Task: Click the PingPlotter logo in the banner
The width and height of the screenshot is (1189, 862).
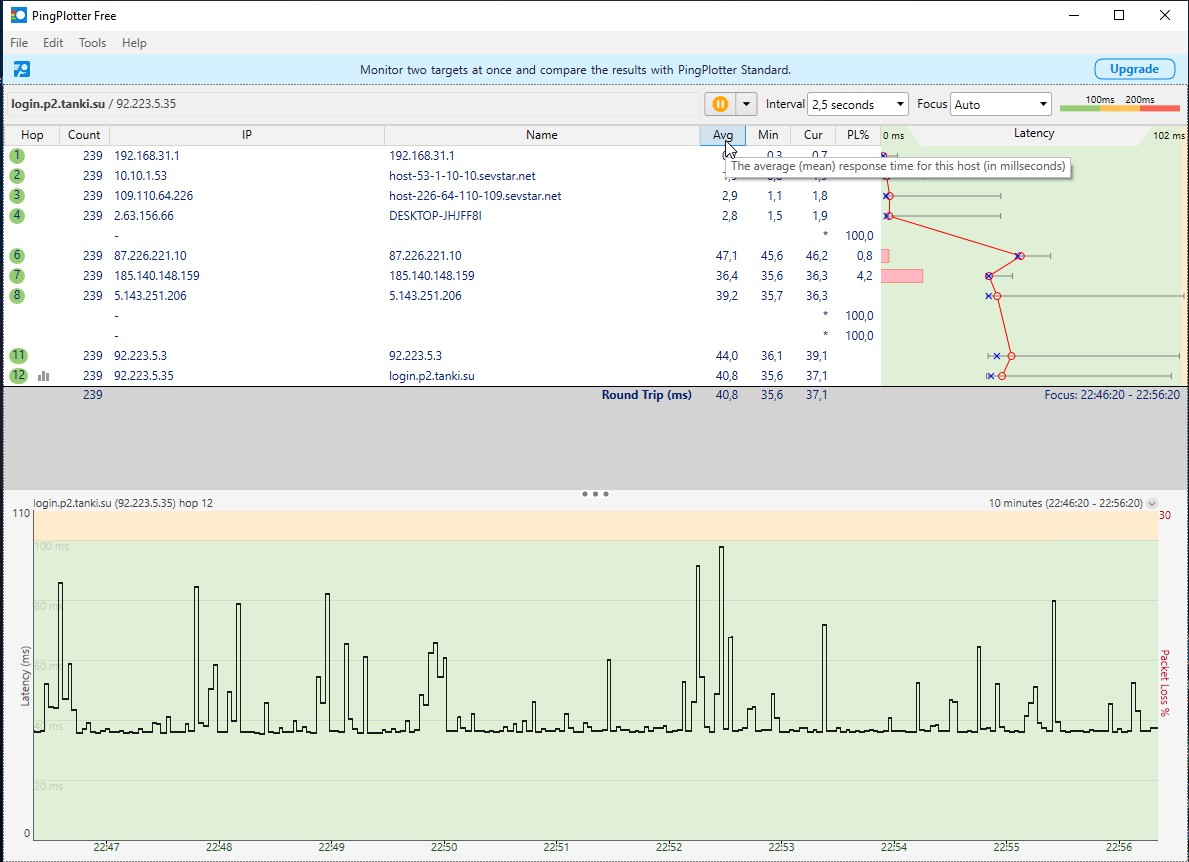Action: click(21, 69)
